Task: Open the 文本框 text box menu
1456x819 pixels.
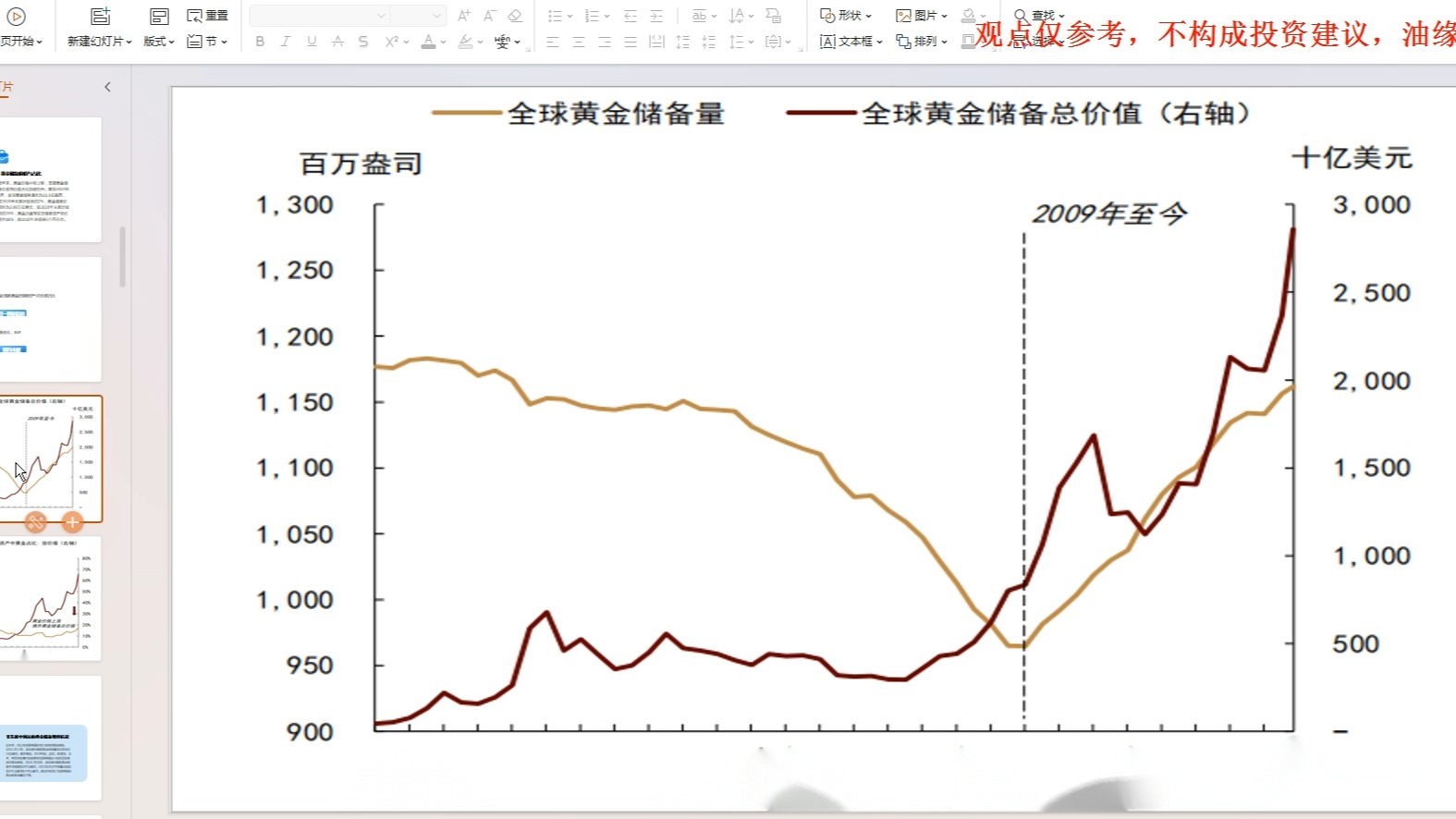Action: pos(851,42)
